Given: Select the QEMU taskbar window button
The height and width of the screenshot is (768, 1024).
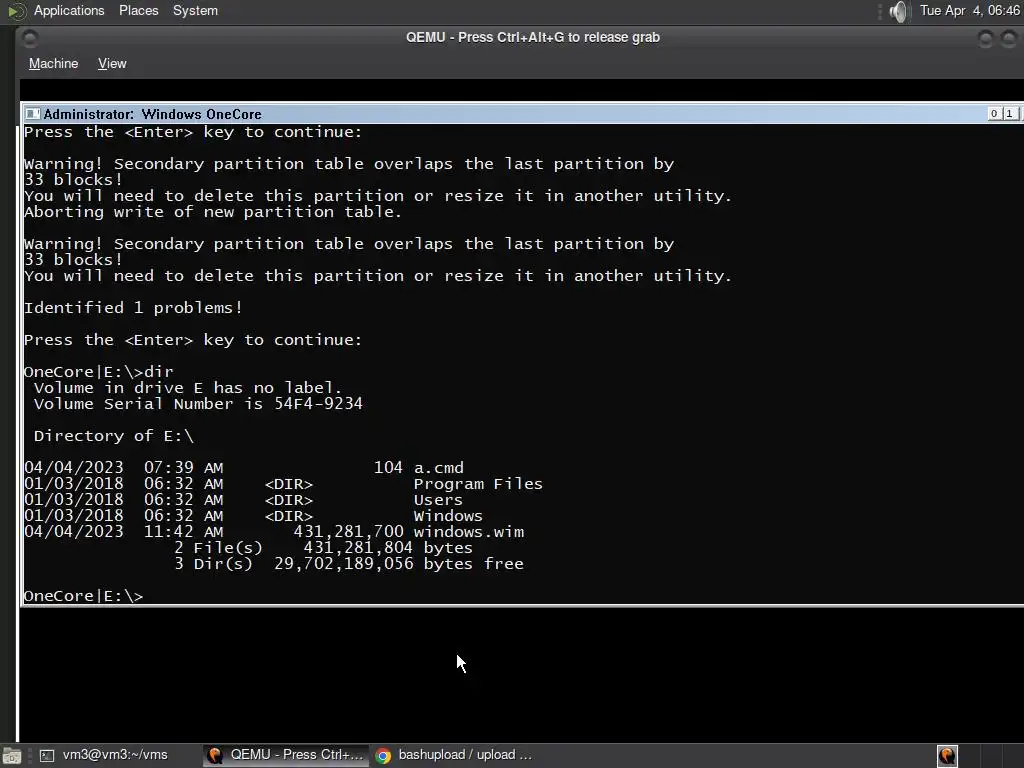Looking at the screenshot, I should click(x=285, y=755).
